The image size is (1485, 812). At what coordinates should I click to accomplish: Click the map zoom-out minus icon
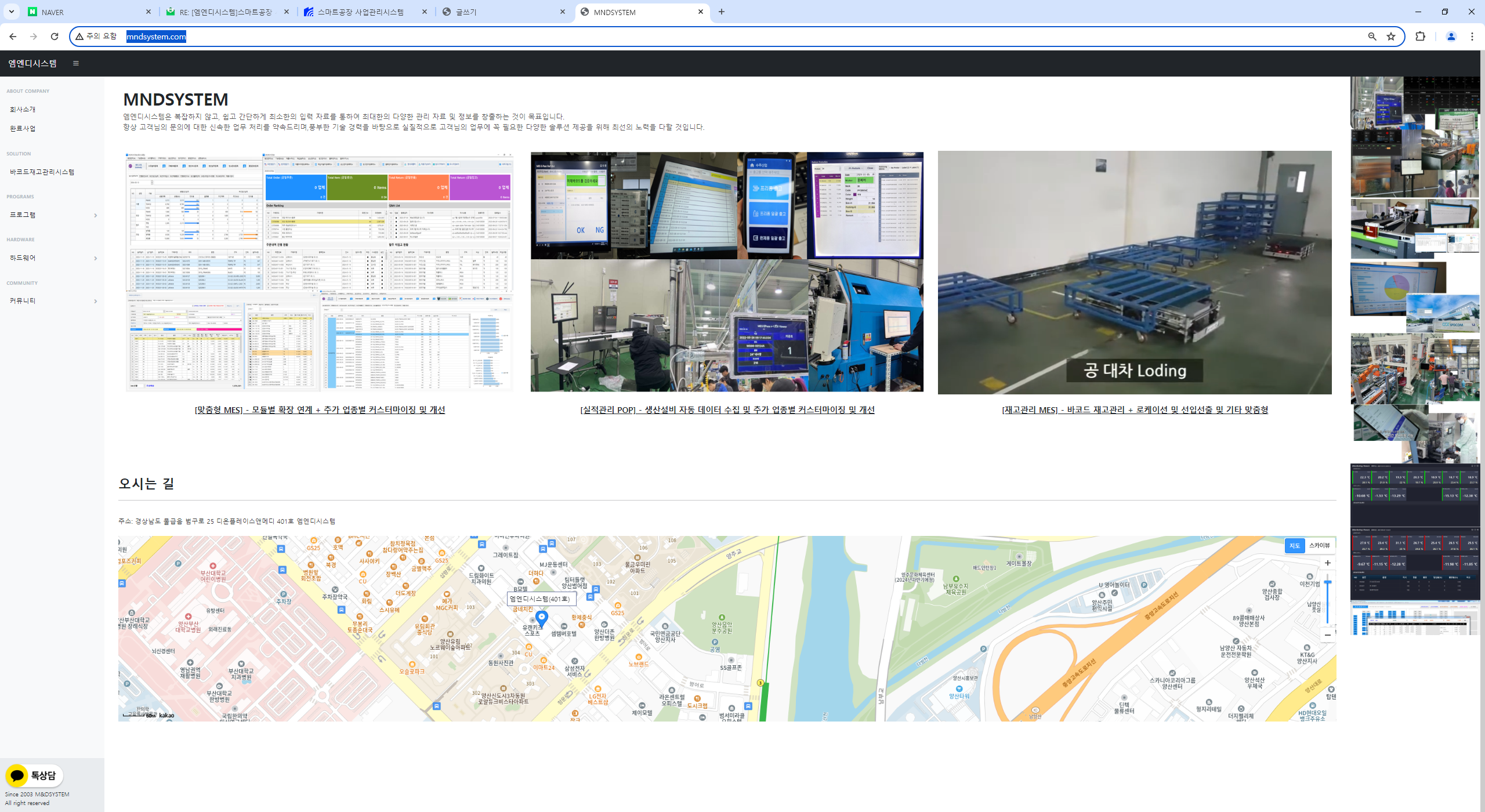(1327, 635)
